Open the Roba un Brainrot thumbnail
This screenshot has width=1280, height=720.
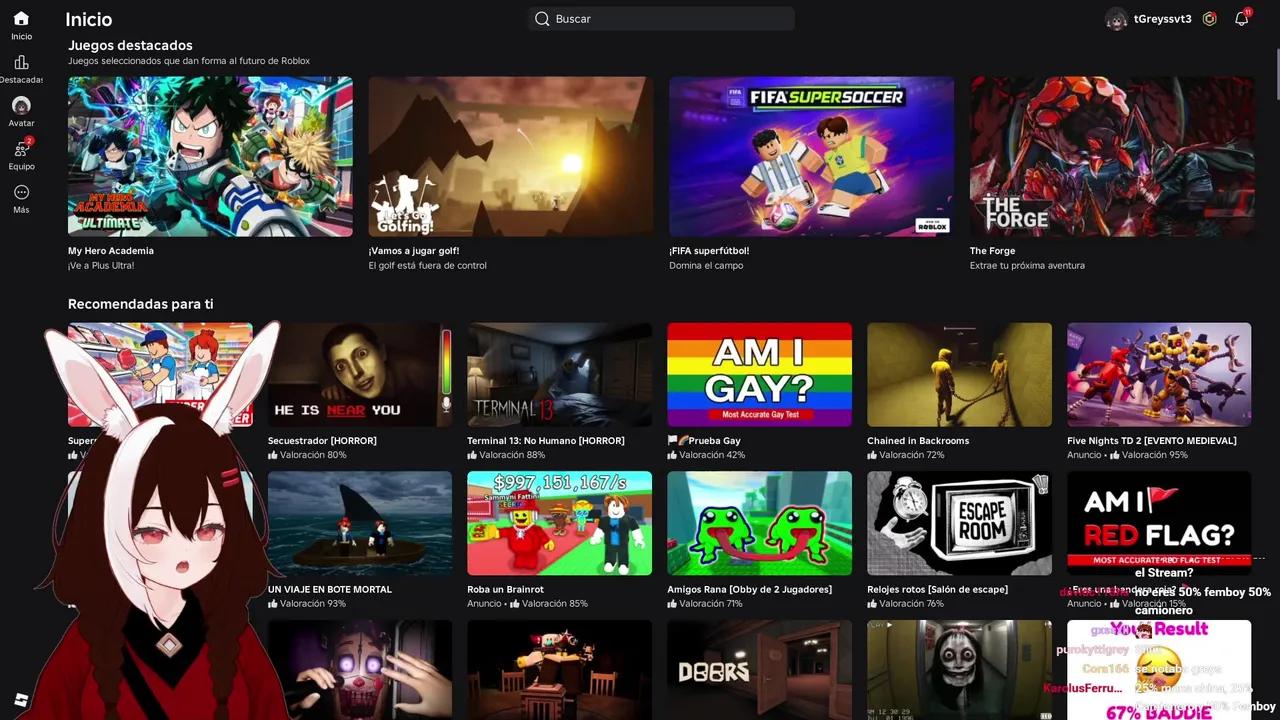tap(560, 523)
